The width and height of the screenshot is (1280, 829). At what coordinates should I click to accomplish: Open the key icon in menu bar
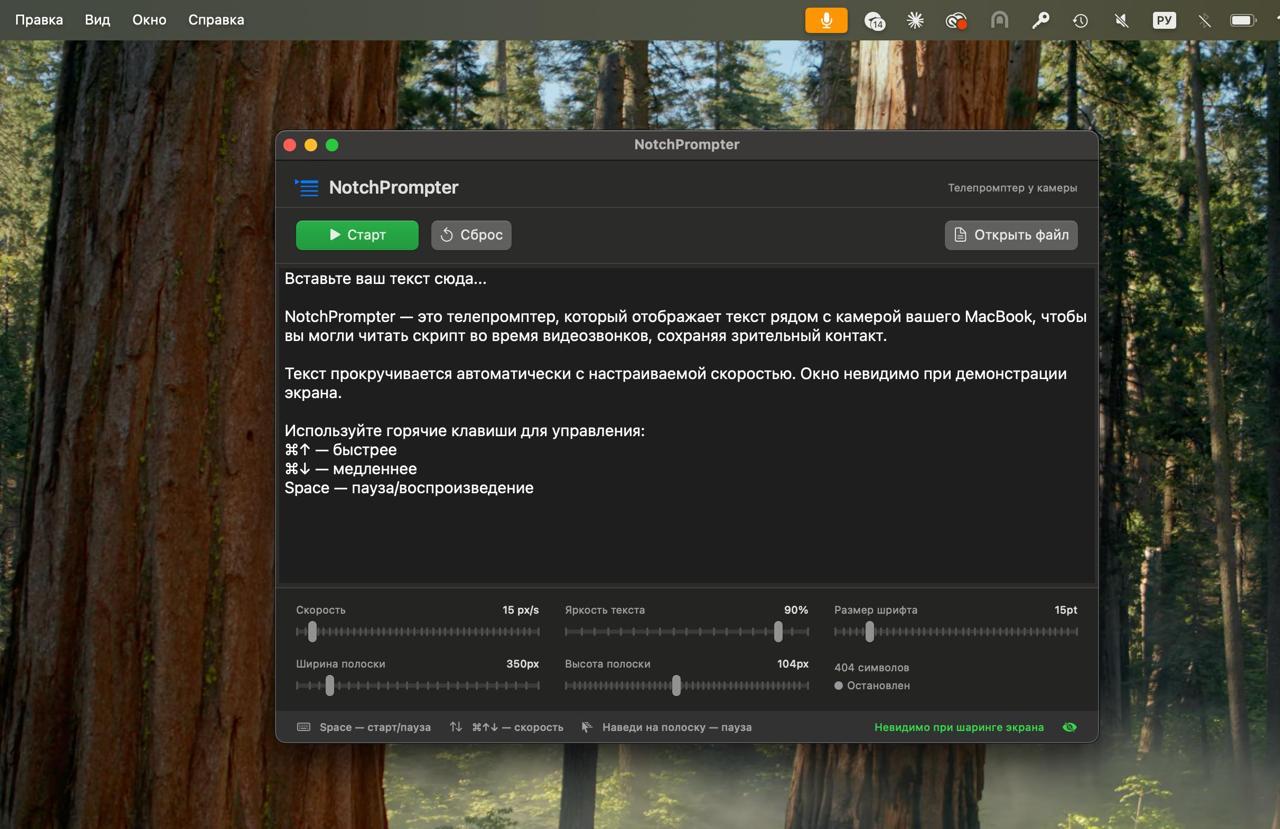click(1040, 20)
